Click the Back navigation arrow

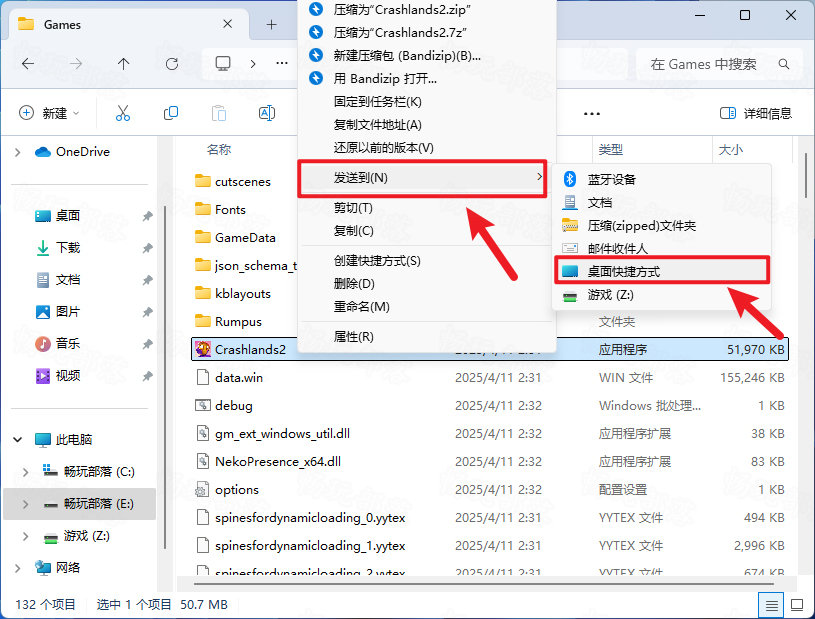(28, 64)
